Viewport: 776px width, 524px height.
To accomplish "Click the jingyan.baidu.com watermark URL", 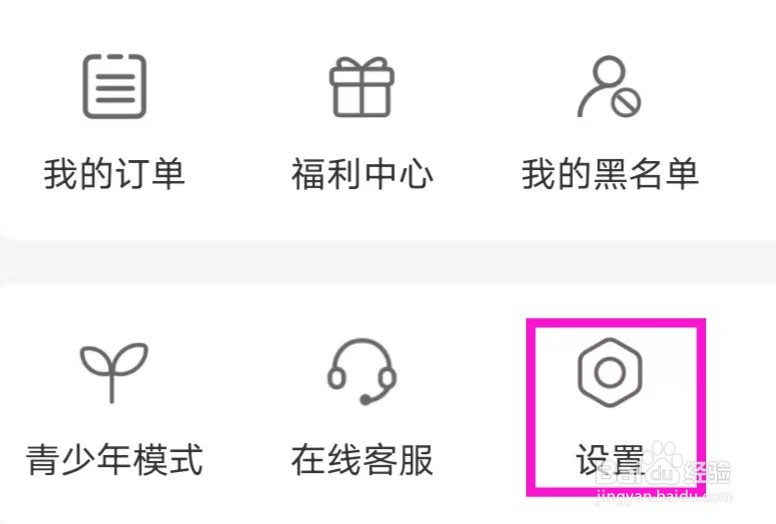I will pos(663,496).
